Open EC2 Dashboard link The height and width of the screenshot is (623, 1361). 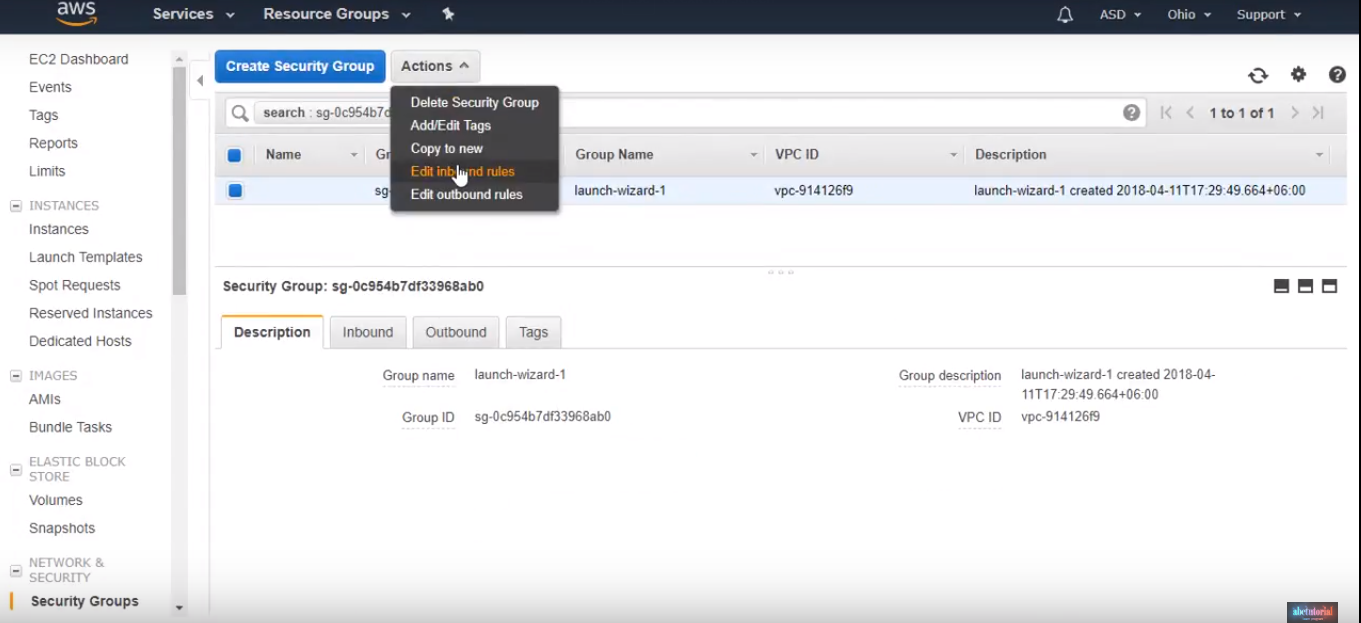[x=79, y=59]
